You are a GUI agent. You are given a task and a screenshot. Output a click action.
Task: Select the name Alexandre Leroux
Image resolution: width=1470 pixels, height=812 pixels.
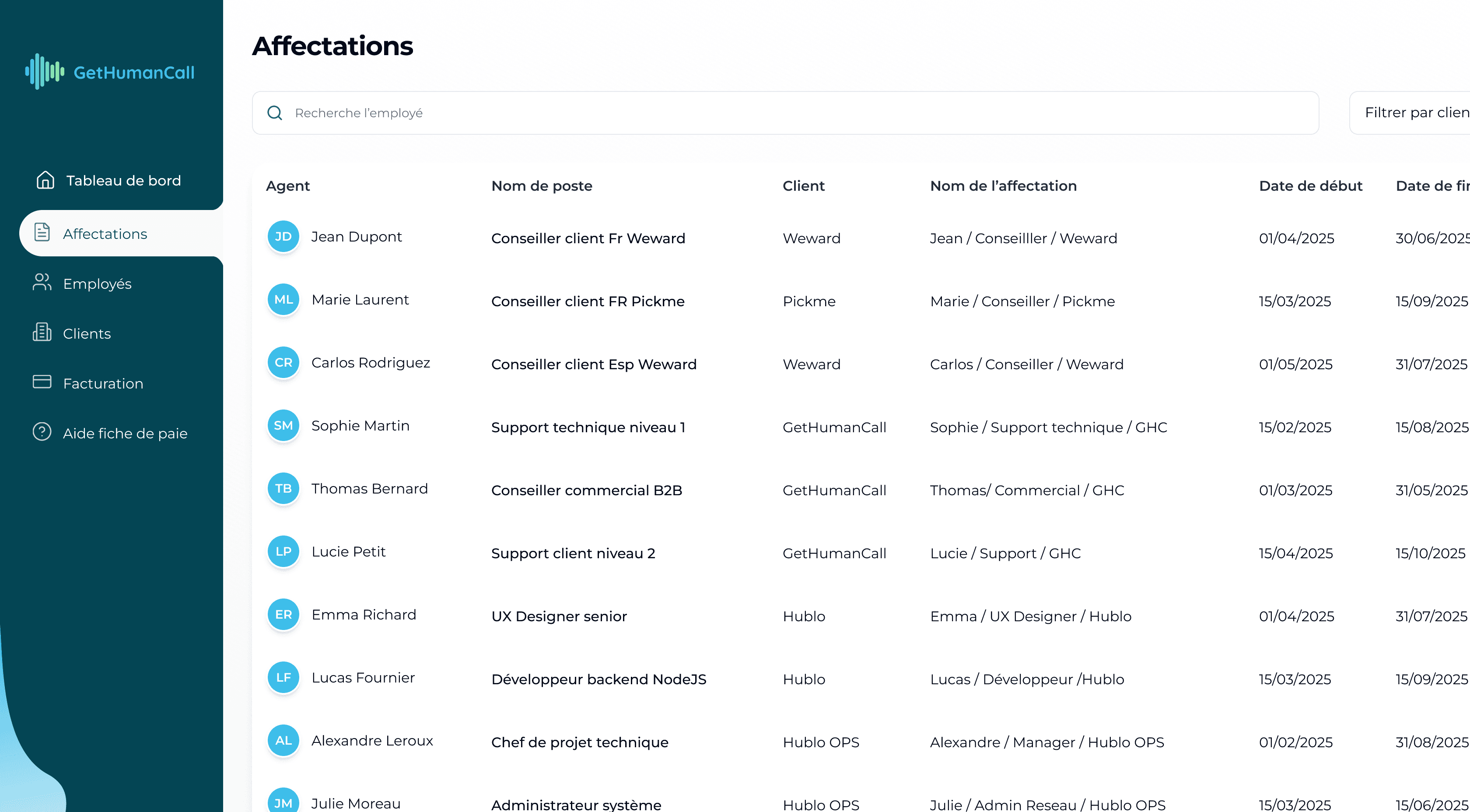372,741
